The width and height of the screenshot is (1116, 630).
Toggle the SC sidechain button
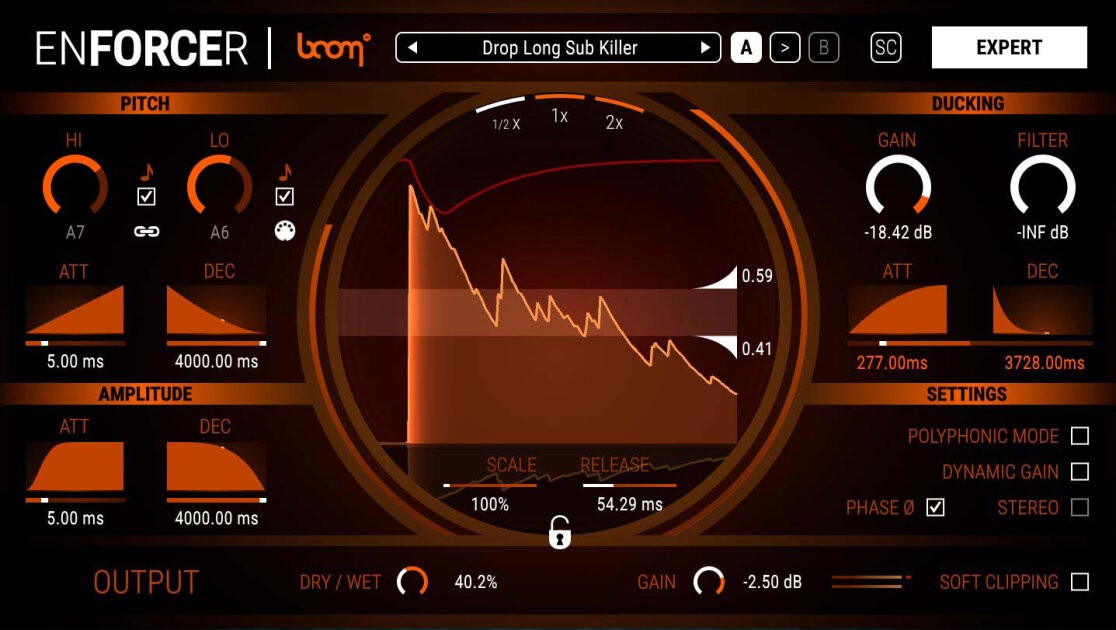885,48
